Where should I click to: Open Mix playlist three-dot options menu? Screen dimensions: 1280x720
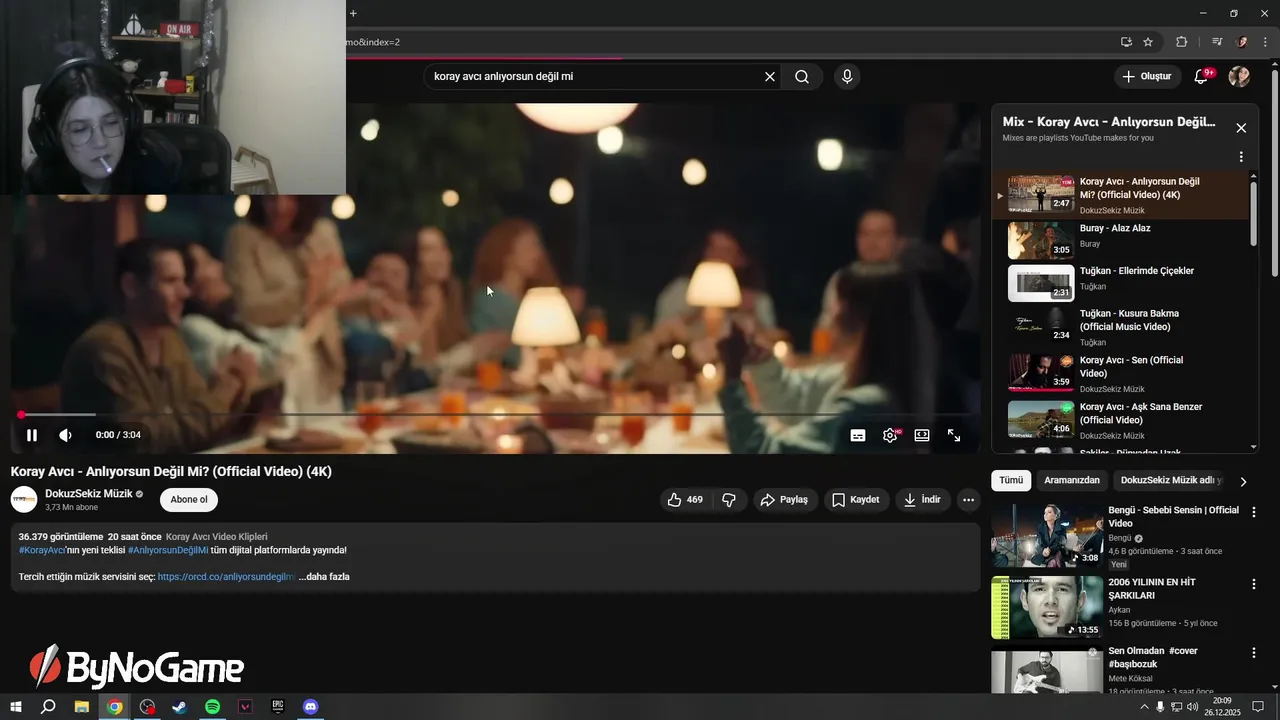pyautogui.click(x=1241, y=157)
